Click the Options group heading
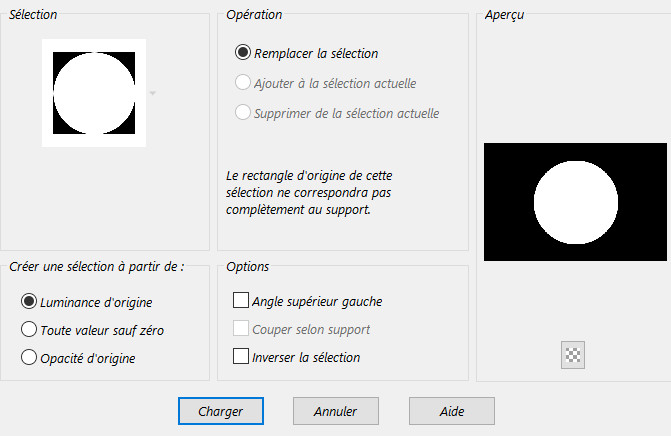This screenshot has height=436, width=671. pos(247,266)
